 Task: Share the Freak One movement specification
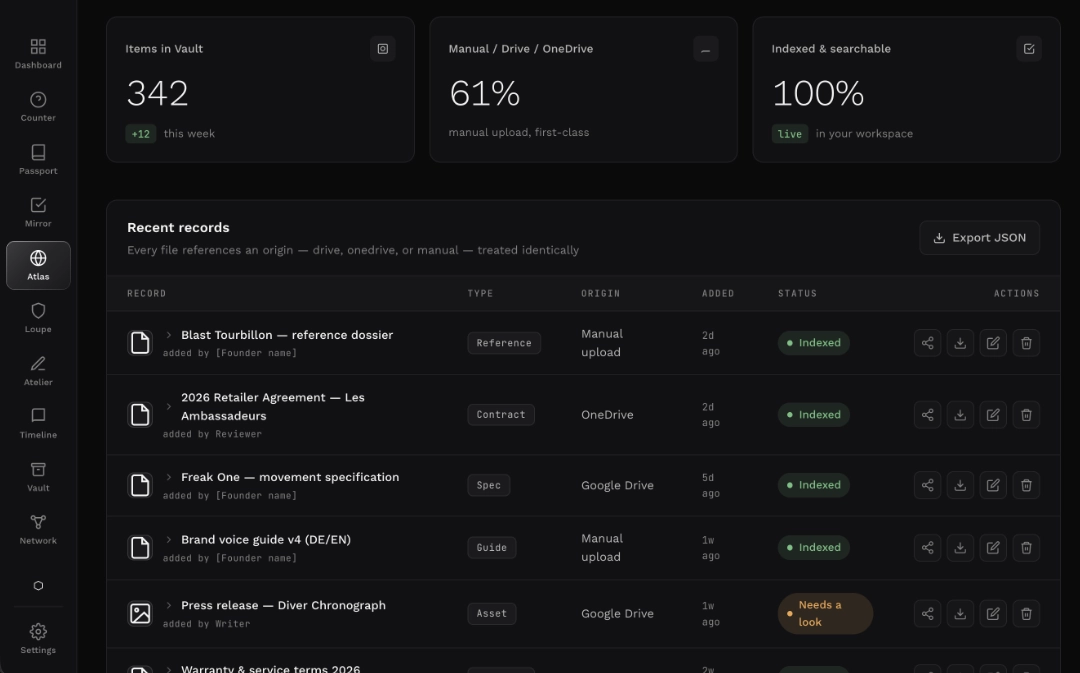point(927,485)
